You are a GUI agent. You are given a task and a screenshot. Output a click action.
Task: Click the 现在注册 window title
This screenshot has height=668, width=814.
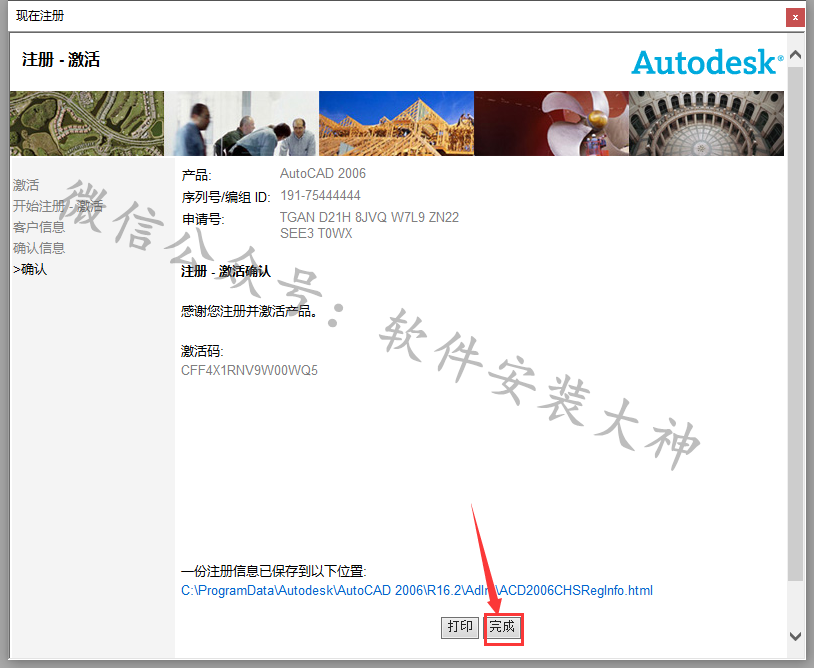tap(40, 16)
